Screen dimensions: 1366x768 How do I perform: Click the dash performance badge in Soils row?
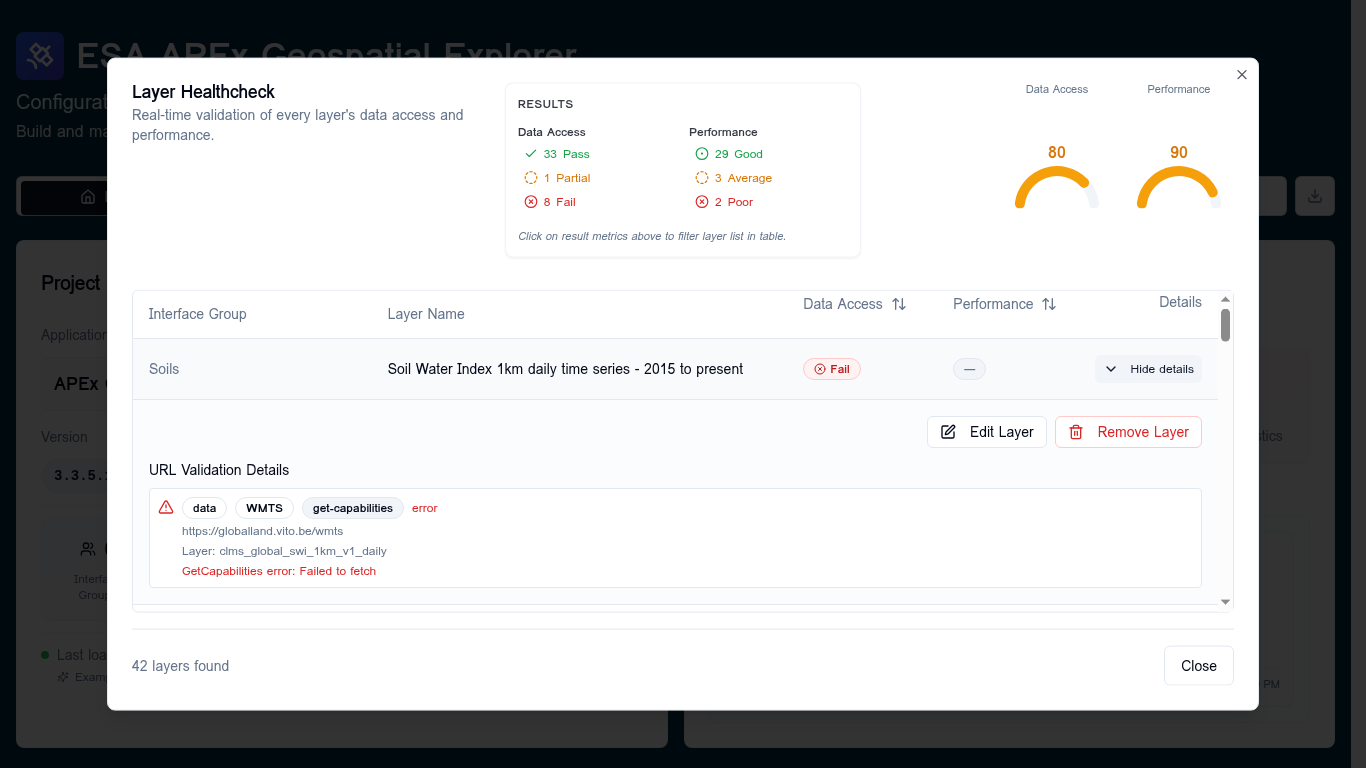coord(969,369)
